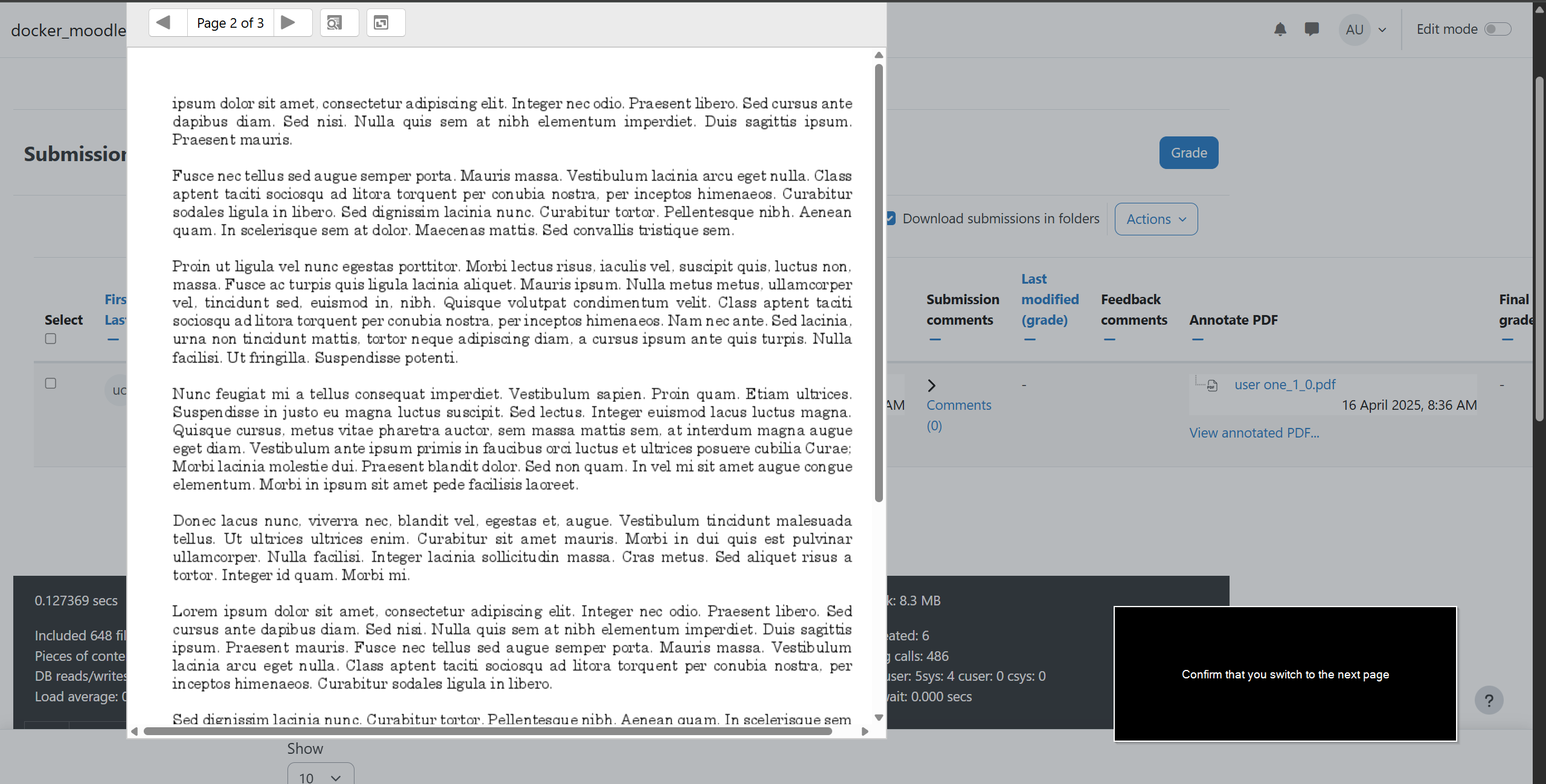The width and height of the screenshot is (1546, 784).
Task: Collapse the First name column
Action: [113, 340]
